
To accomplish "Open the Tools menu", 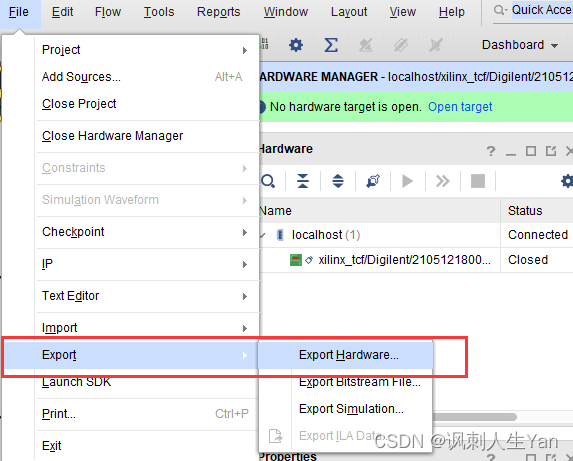I will 159,12.
